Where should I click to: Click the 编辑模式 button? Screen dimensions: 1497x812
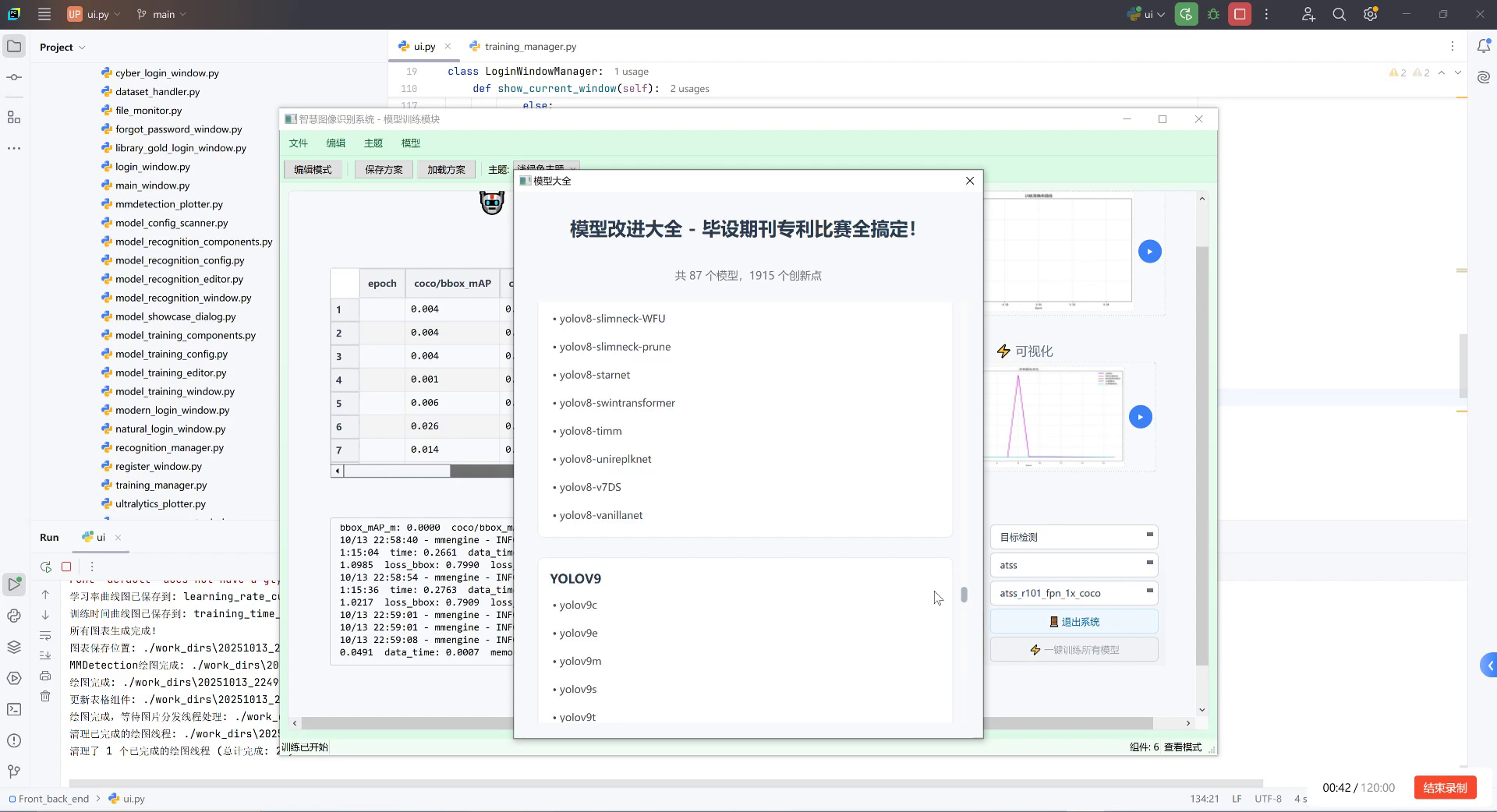[313, 169]
